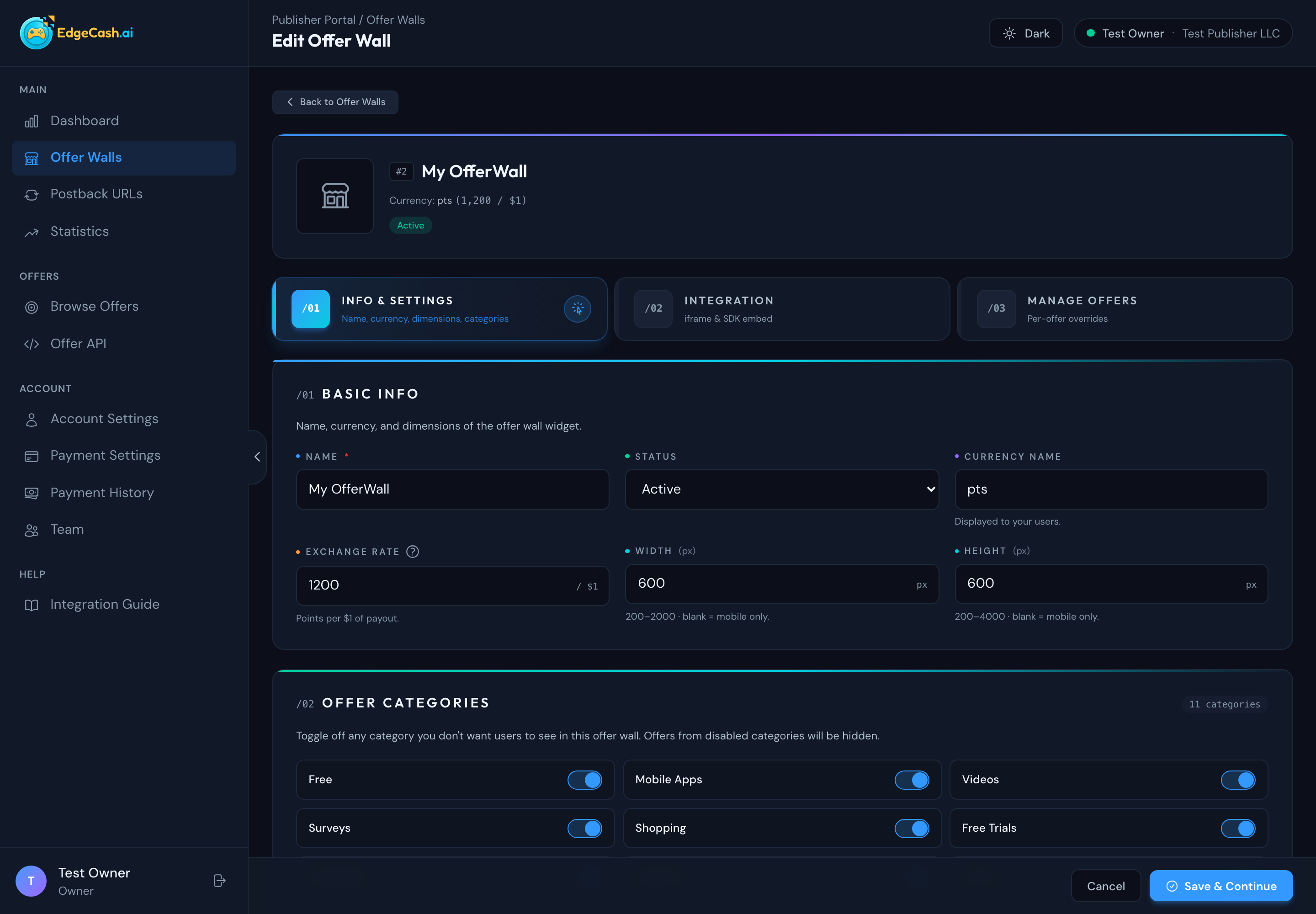Click the Statistics trend line icon

point(32,232)
